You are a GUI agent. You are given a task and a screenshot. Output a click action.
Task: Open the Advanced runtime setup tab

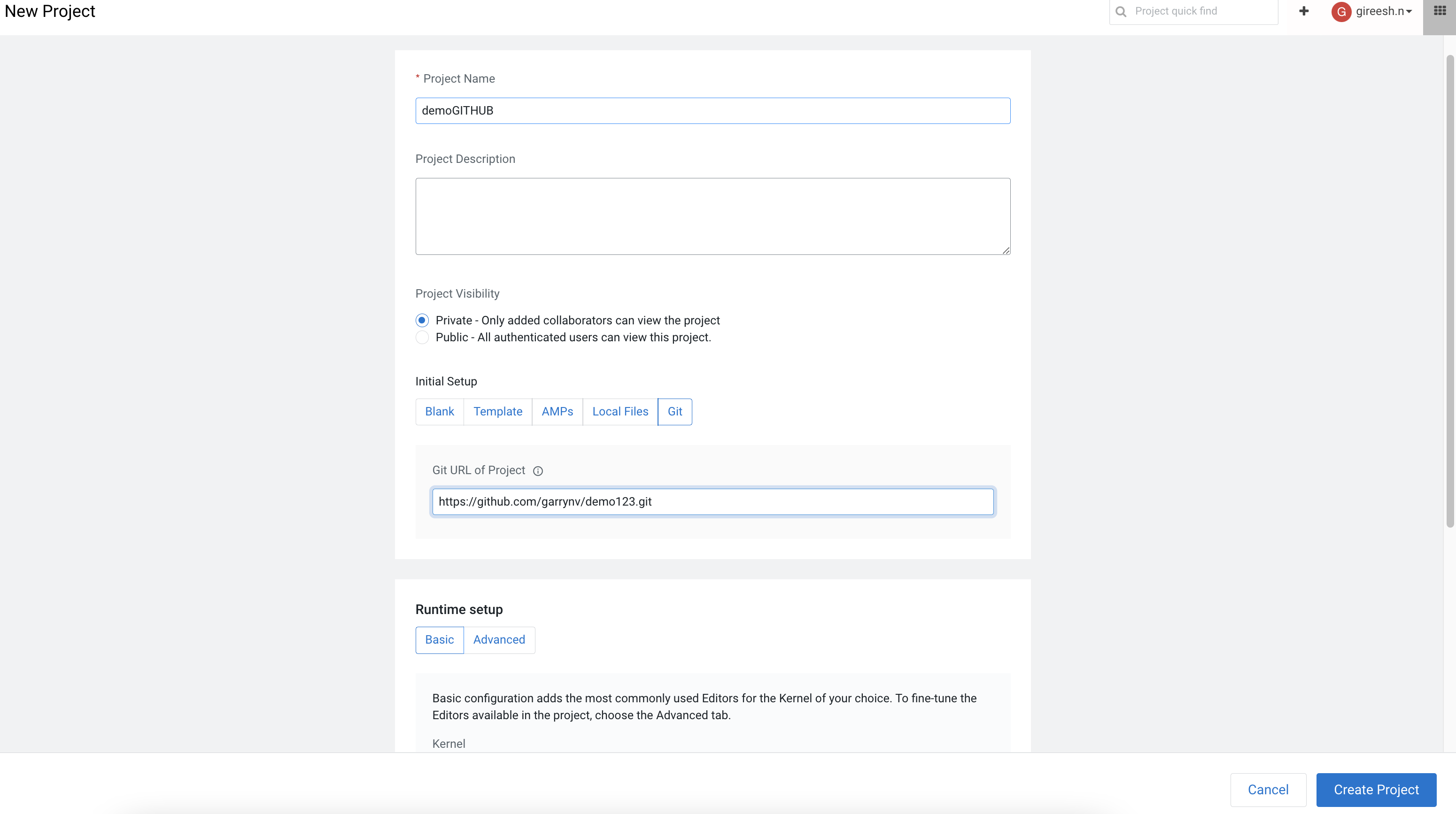pos(499,639)
